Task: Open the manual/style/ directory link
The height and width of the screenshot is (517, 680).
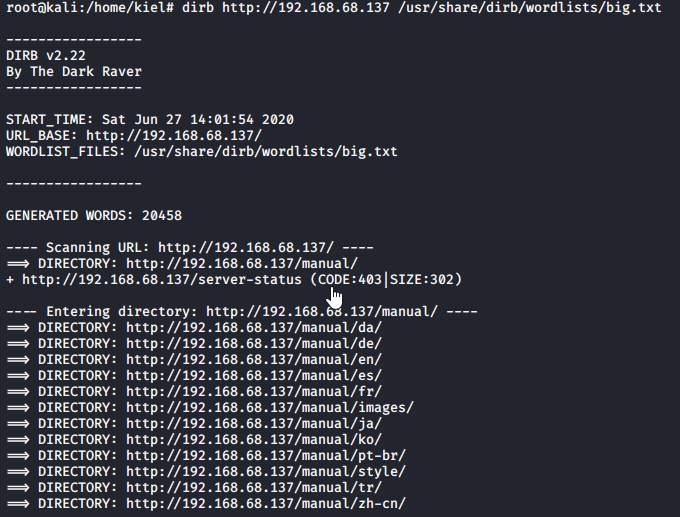Action: (x=266, y=471)
